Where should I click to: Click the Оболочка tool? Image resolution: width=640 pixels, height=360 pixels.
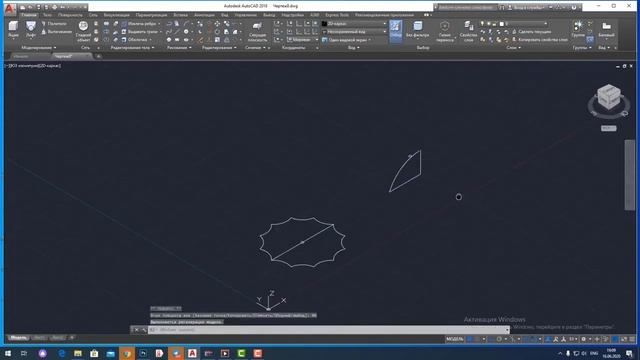point(136,40)
